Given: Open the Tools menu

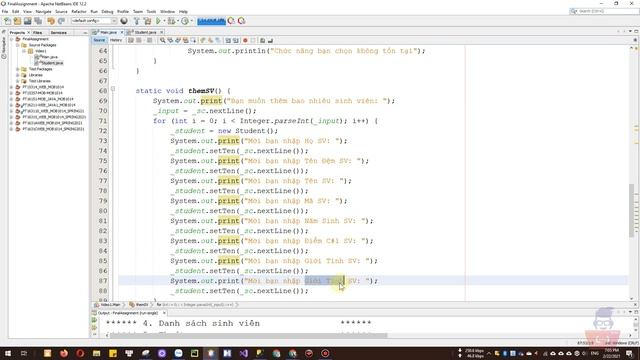Looking at the screenshot, I should click(151, 11).
